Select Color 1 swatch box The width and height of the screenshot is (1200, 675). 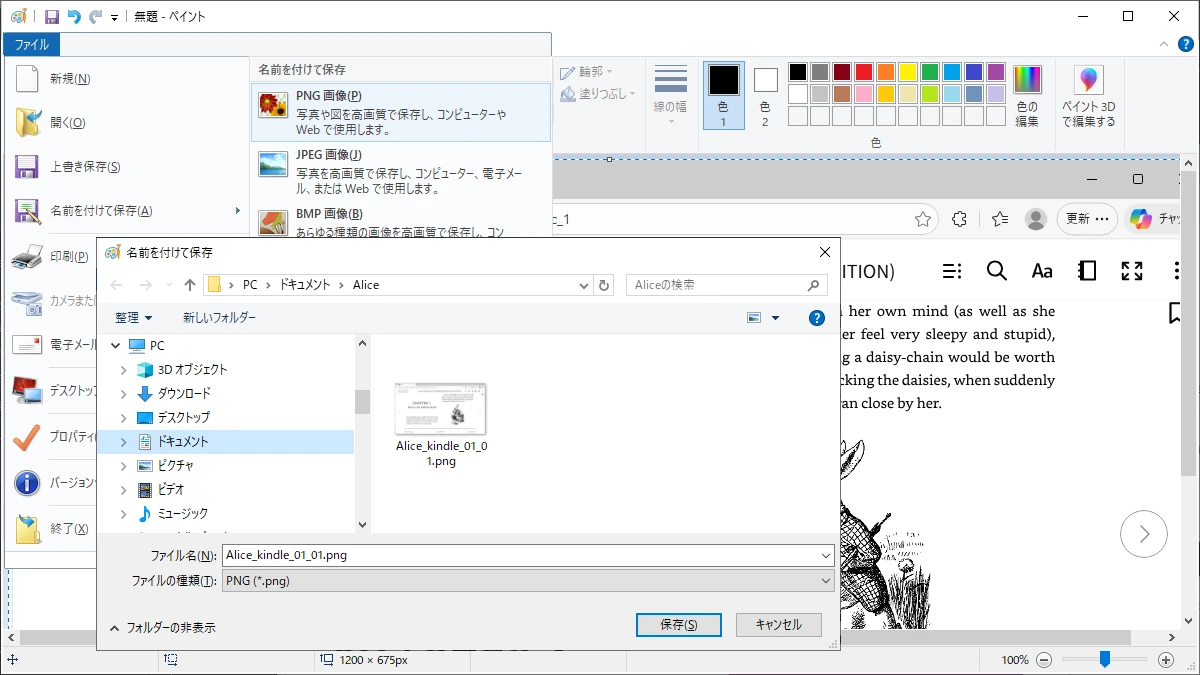pyautogui.click(x=723, y=96)
